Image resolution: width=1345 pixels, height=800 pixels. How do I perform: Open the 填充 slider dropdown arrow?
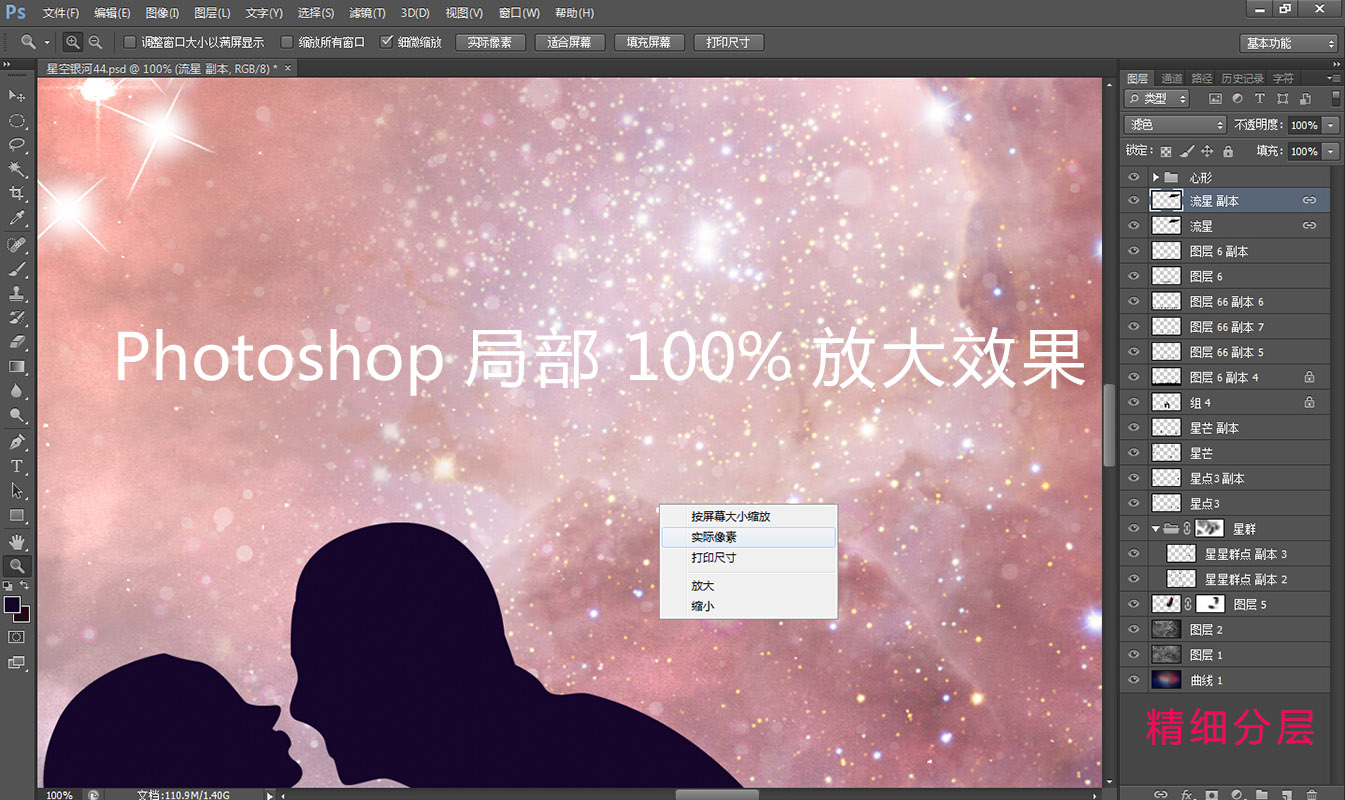point(1330,151)
